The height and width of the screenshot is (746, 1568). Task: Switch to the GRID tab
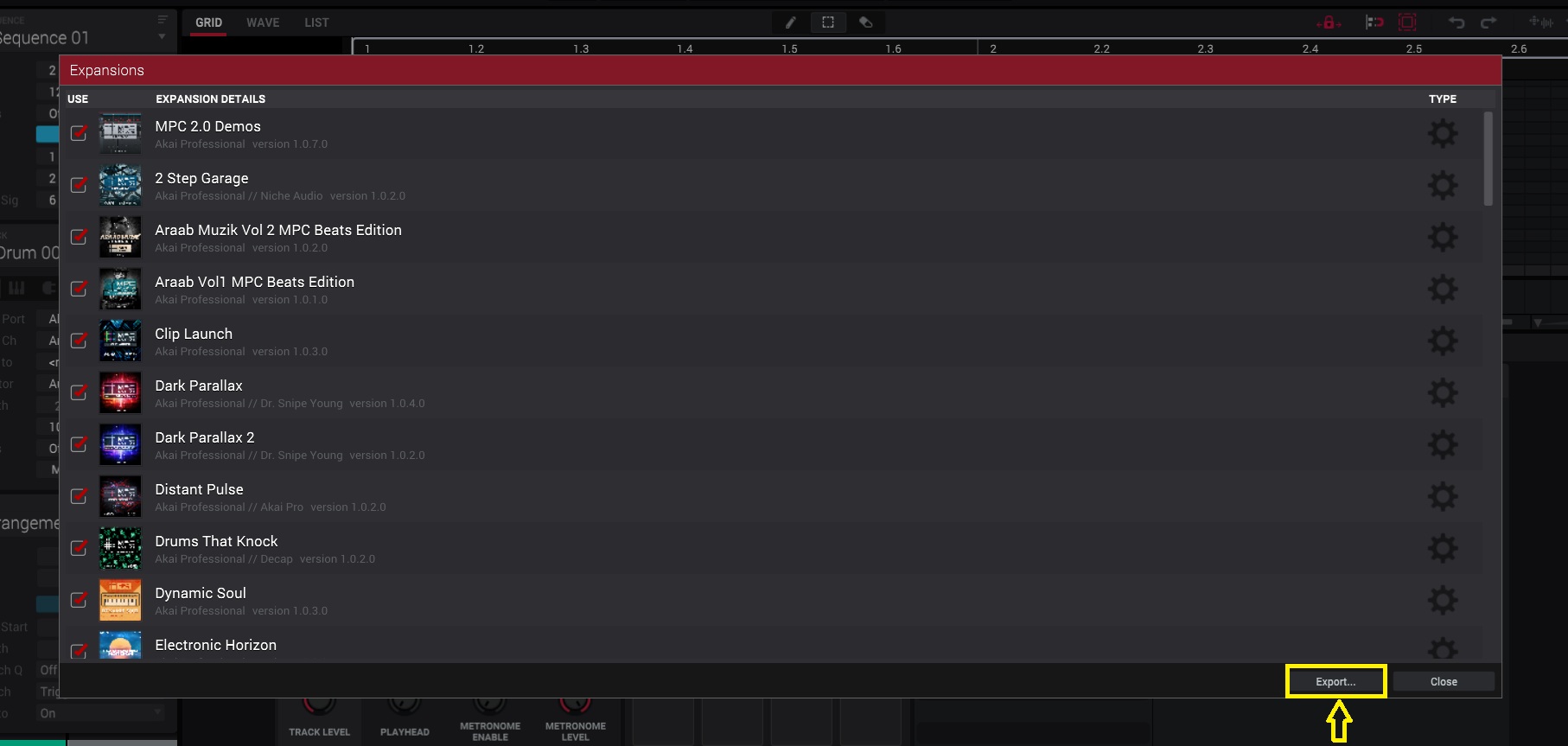tap(208, 22)
